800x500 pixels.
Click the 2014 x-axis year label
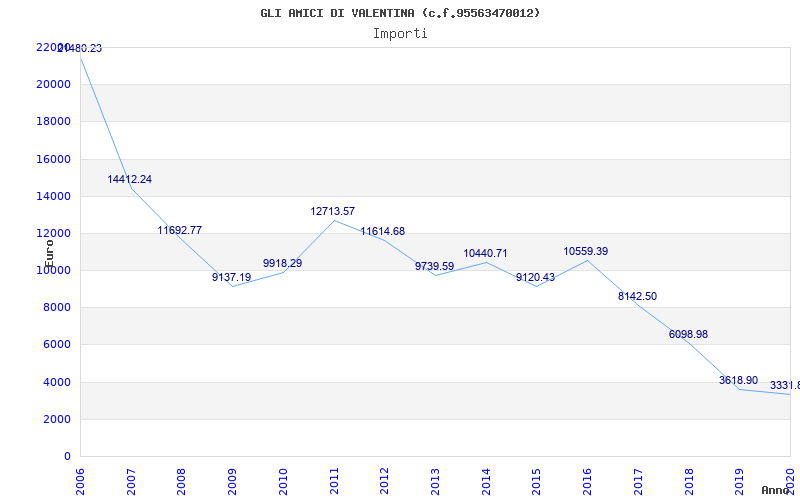[486, 481]
